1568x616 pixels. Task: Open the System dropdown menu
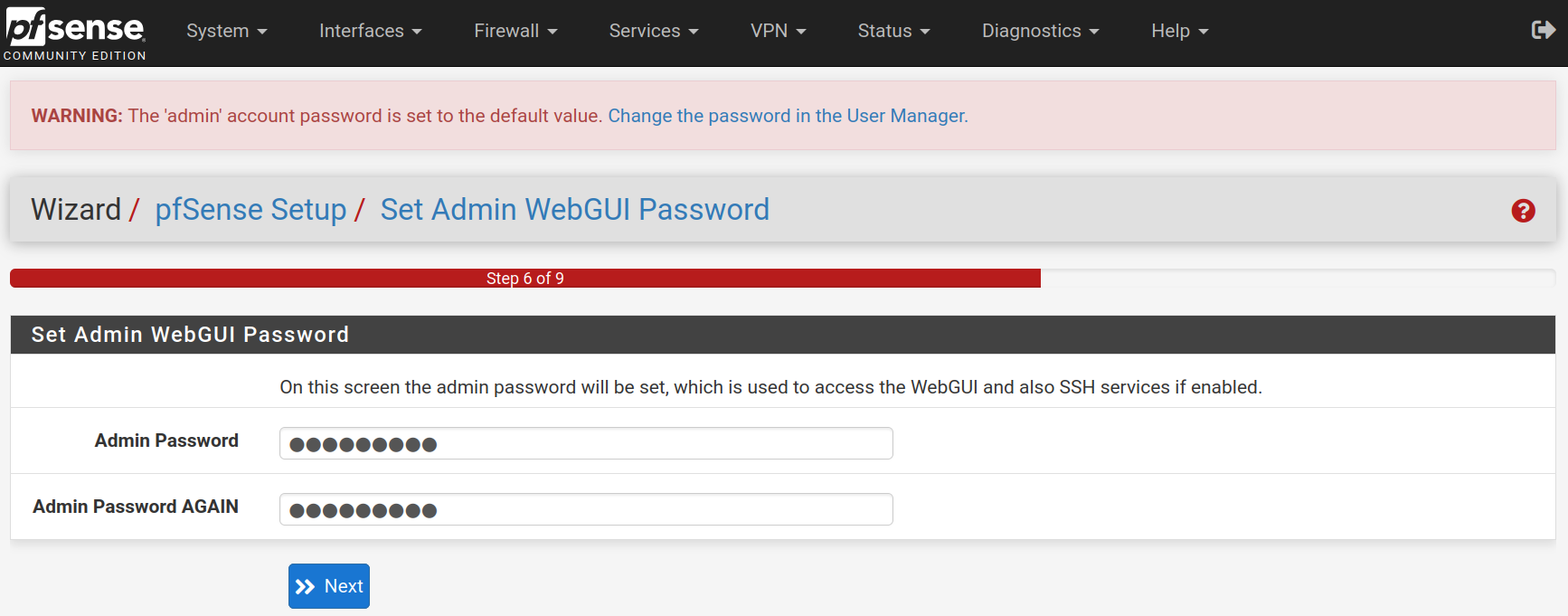click(227, 31)
